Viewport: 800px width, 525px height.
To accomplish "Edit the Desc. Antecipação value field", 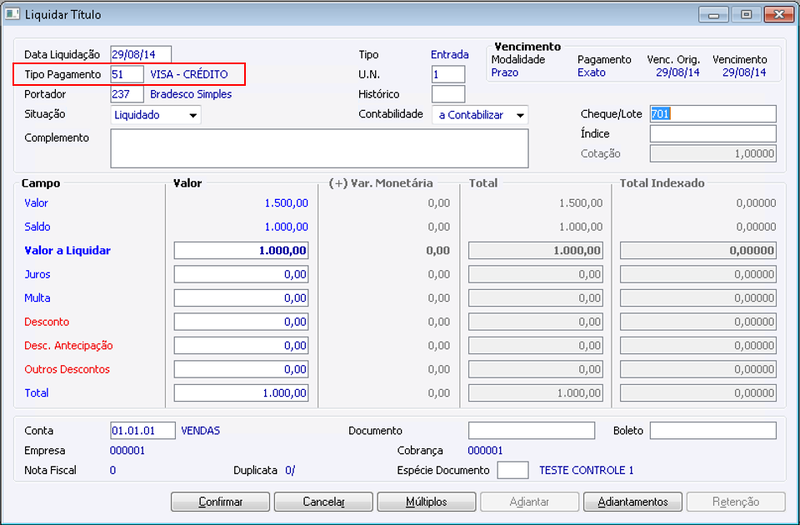I will click(x=241, y=345).
